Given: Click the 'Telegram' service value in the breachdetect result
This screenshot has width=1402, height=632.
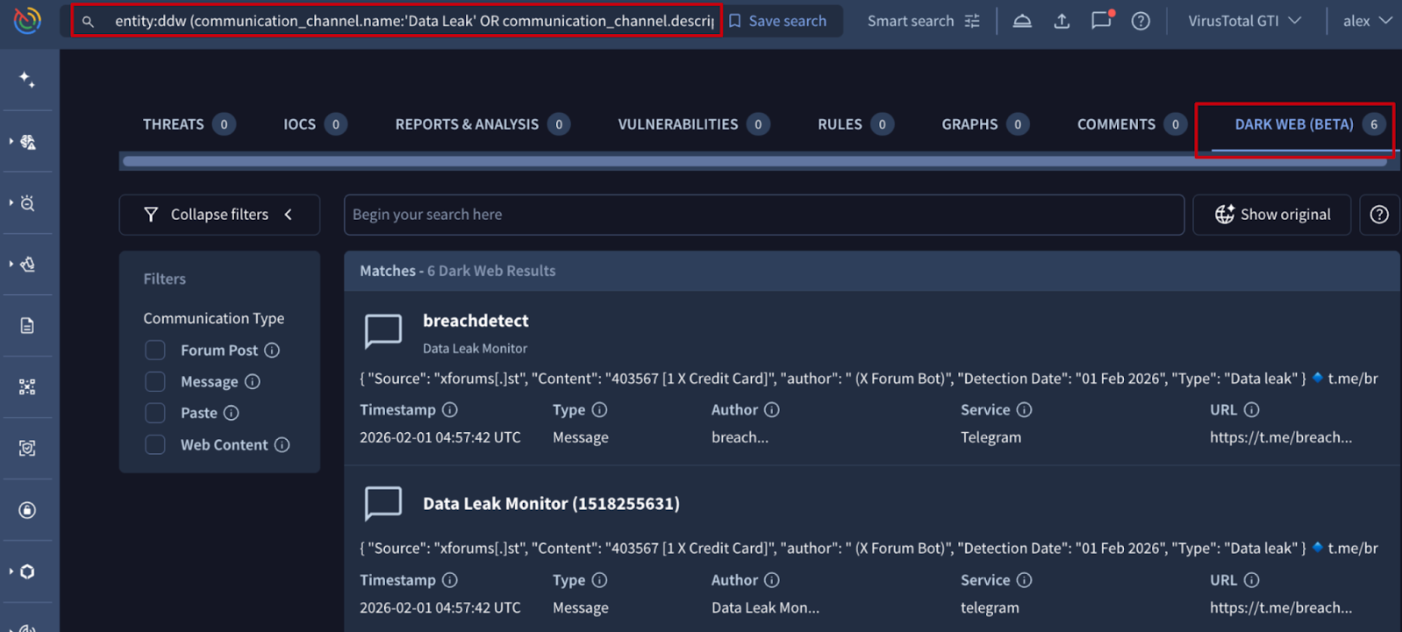Looking at the screenshot, I should tap(991, 437).
